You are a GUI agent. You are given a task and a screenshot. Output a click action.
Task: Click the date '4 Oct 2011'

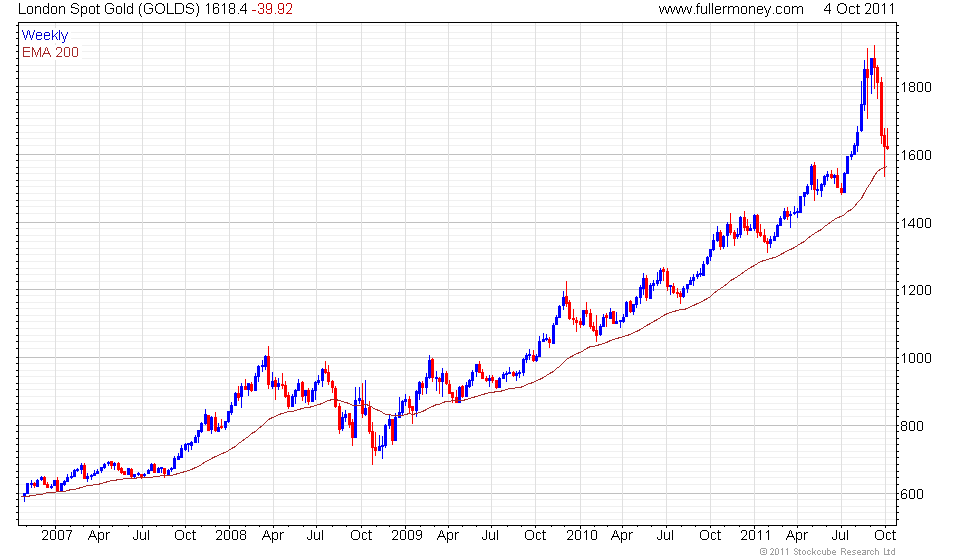tap(859, 9)
